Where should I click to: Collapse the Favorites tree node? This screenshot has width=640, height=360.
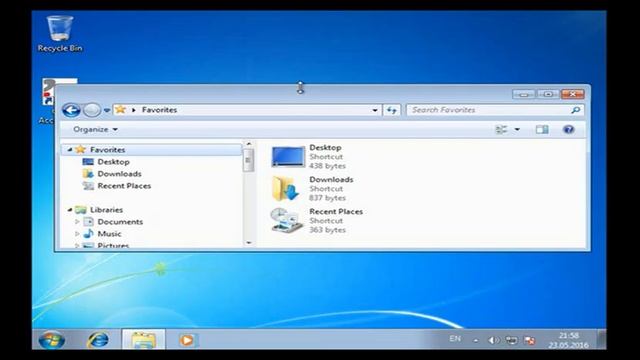pos(70,150)
